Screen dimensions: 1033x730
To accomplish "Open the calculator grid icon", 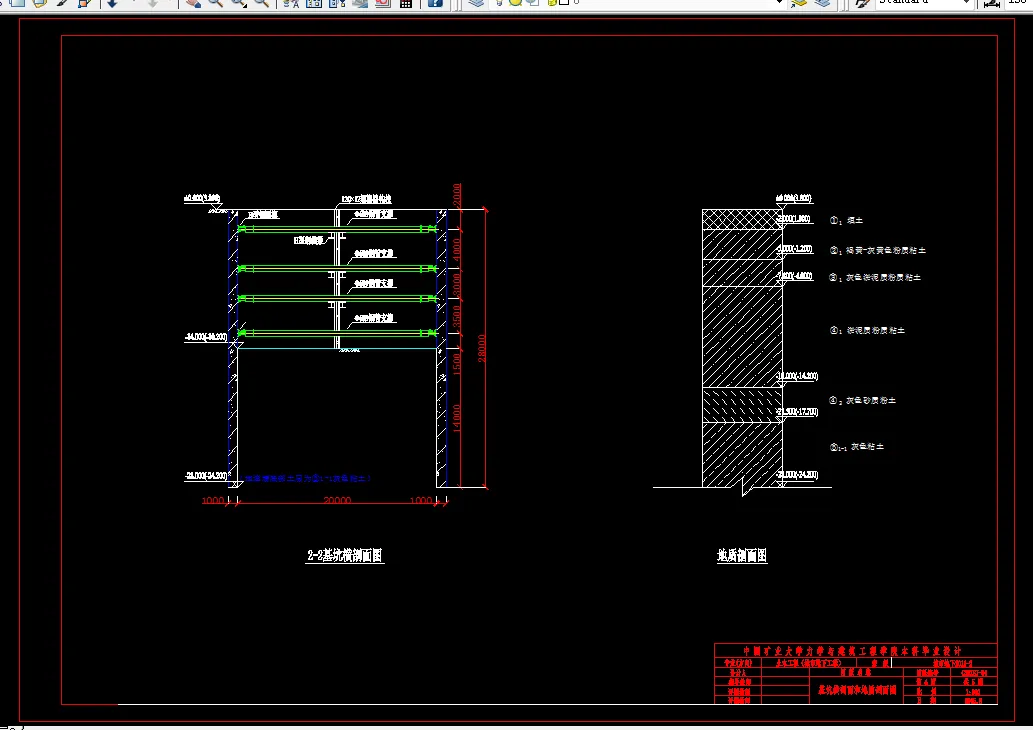I will pyautogui.click(x=406, y=3).
